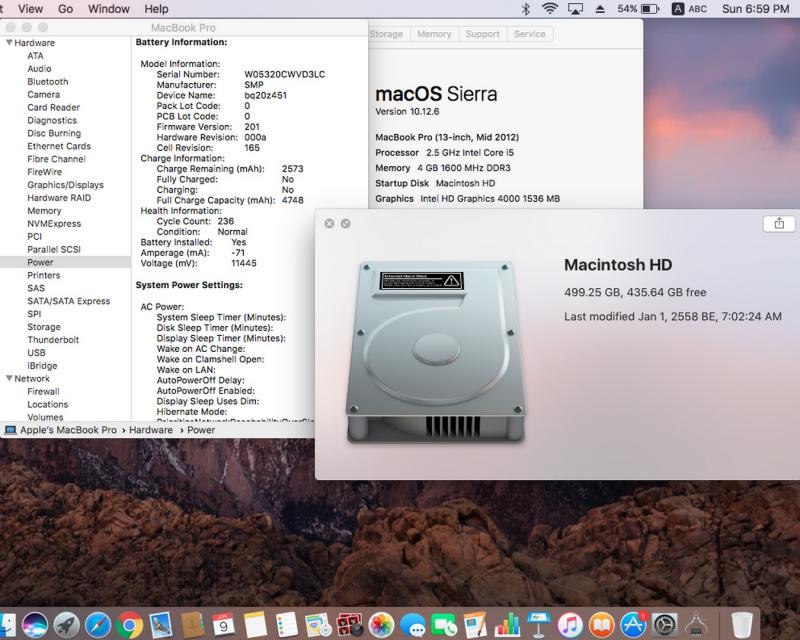
Task: Open the AirPlay display menu
Action: (575, 9)
